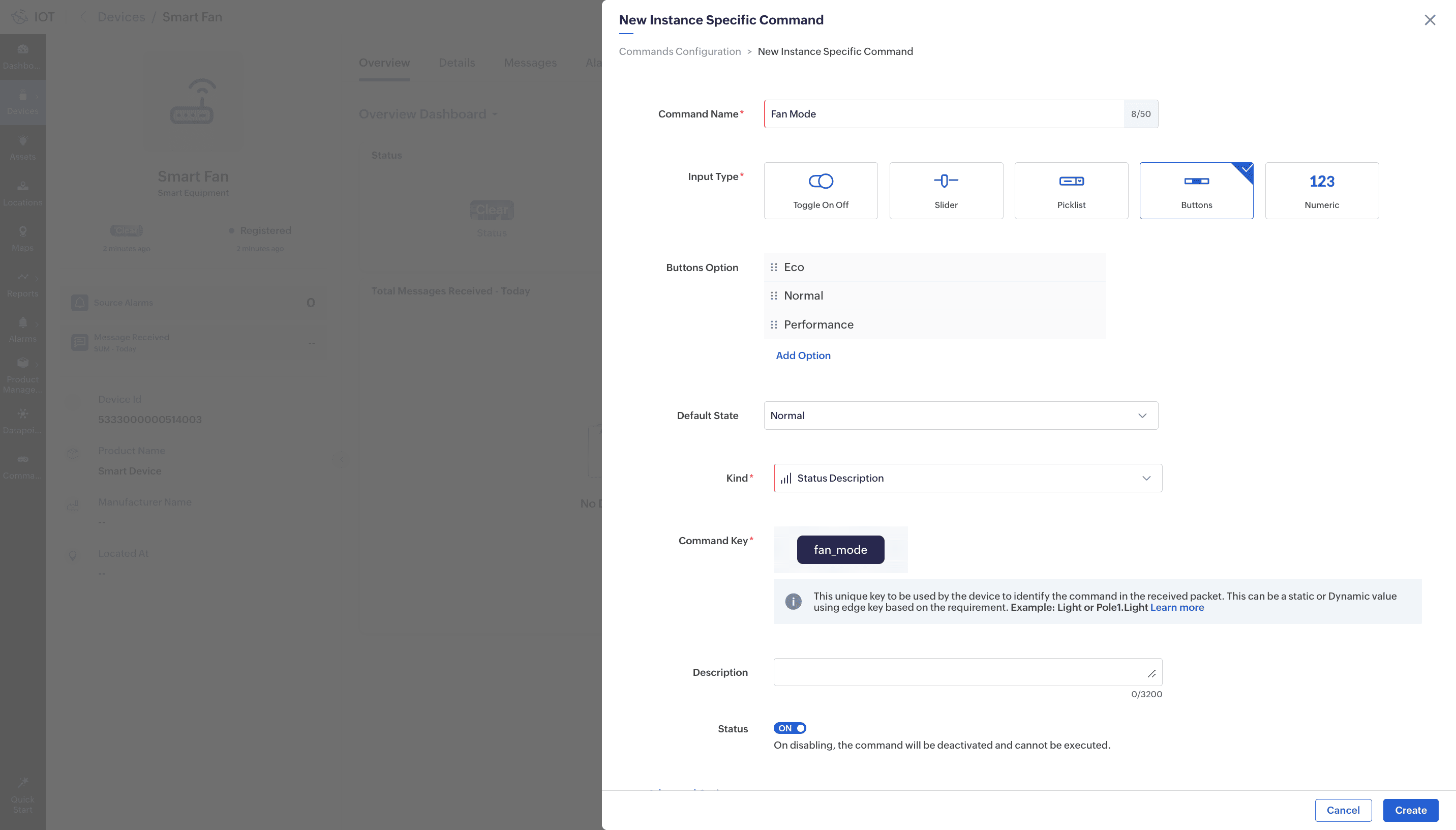This screenshot has width=1456, height=830.
Task: Close the New Instance Specific Command panel
Action: tap(1429, 20)
